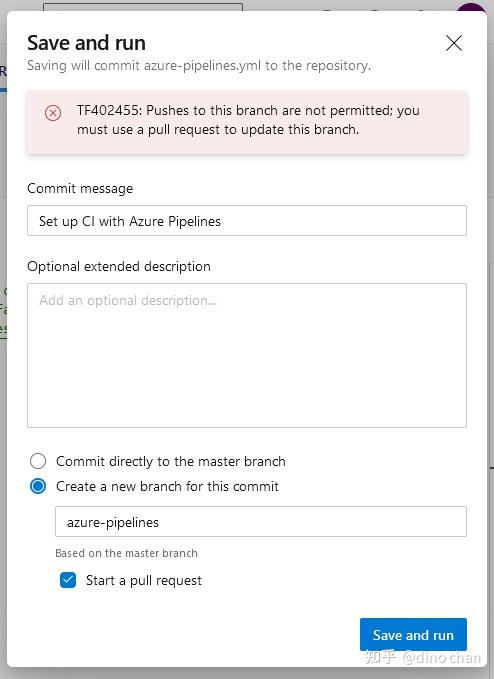Click 'Commit directly to the master branch' text

pyautogui.click(x=171, y=461)
